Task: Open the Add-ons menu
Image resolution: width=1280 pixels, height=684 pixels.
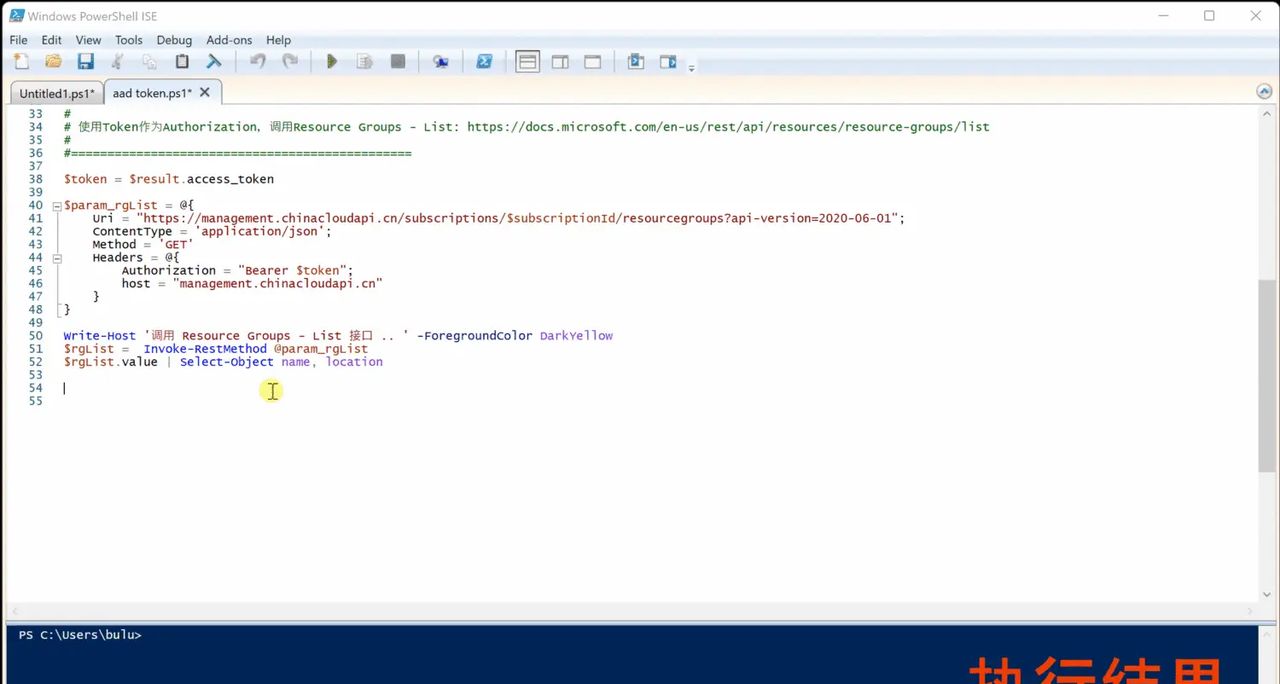Action: pos(229,40)
